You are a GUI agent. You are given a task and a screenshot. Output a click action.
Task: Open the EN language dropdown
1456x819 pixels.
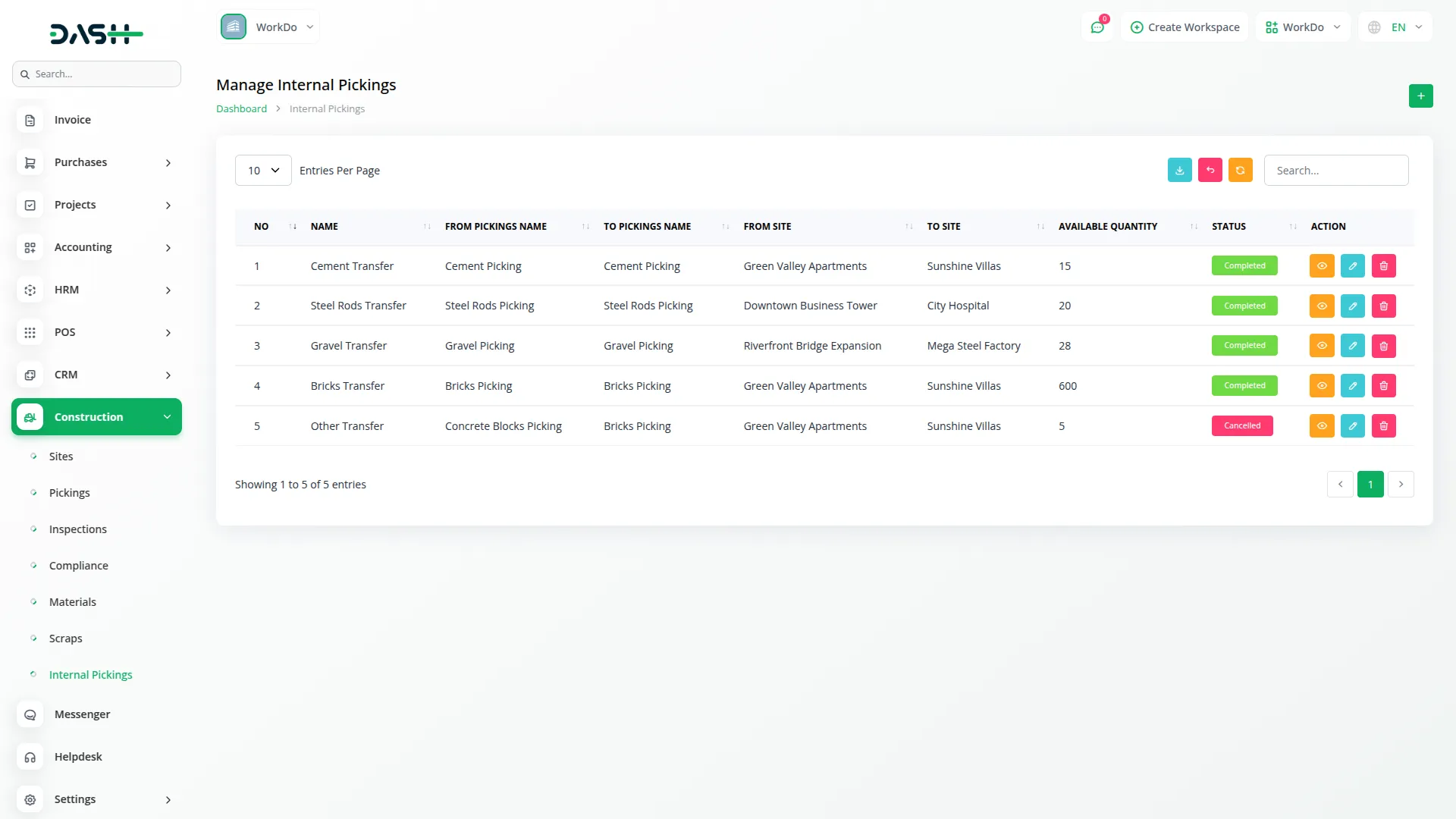[1397, 27]
